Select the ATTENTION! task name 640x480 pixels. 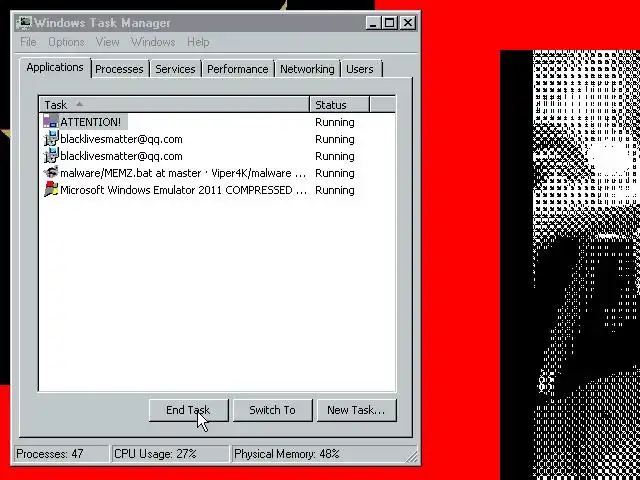[91, 122]
